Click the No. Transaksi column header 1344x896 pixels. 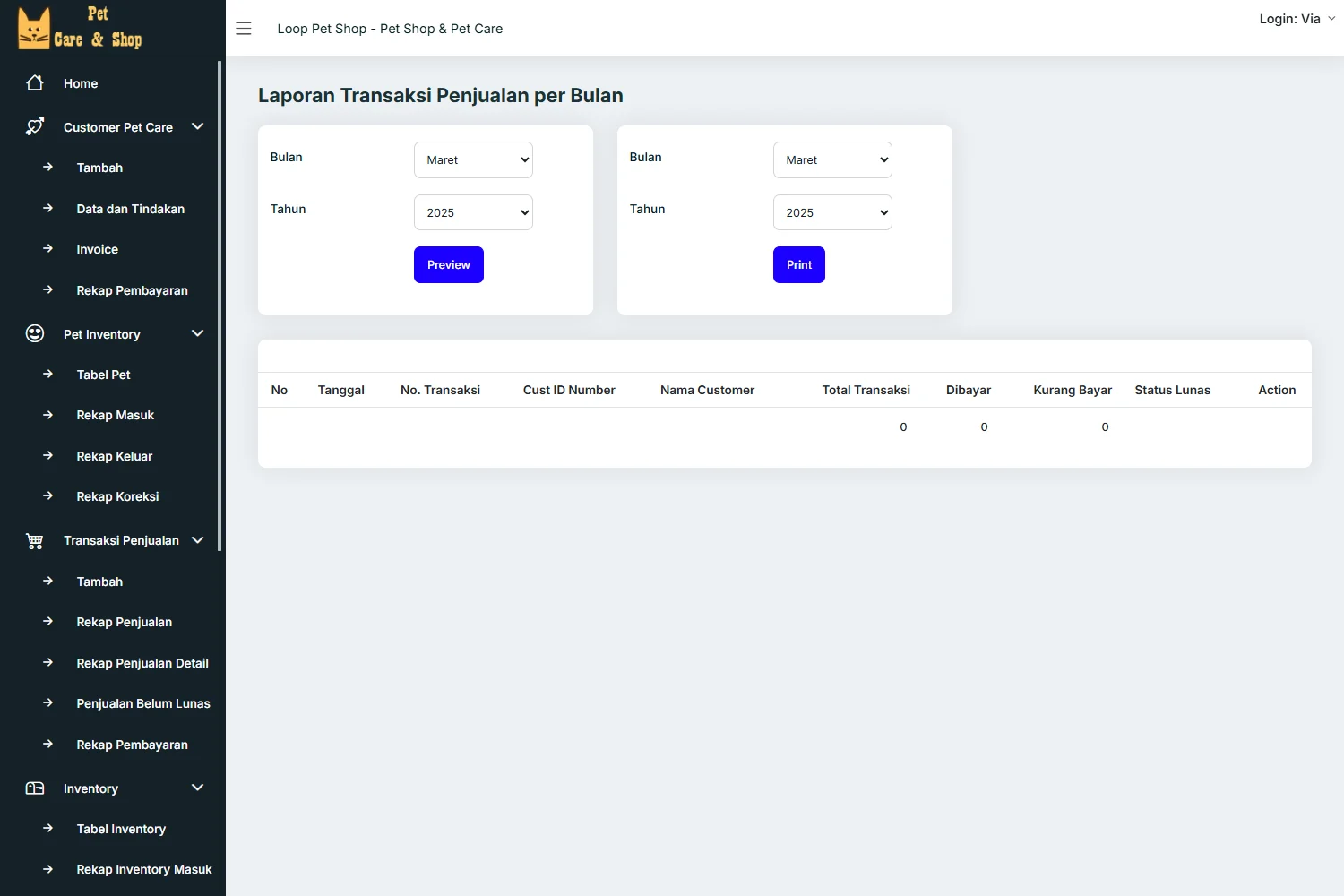pos(440,390)
